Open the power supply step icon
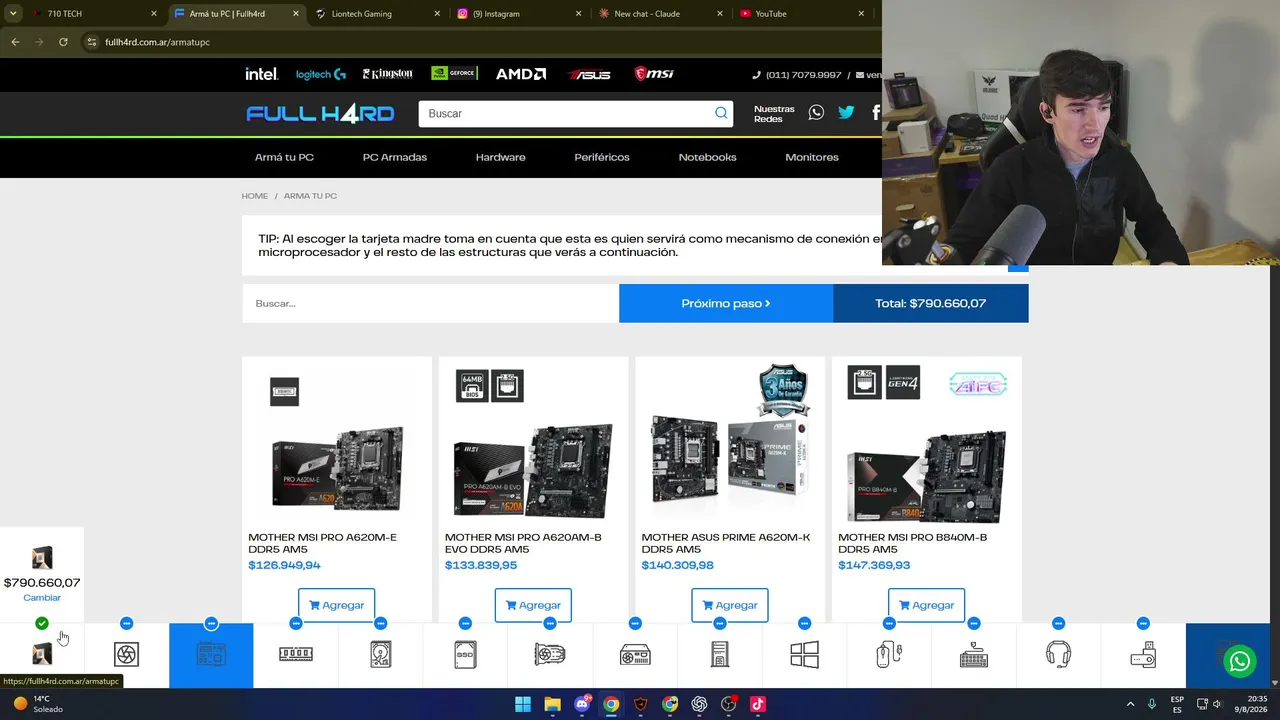The height and width of the screenshot is (720, 1280). (635, 654)
